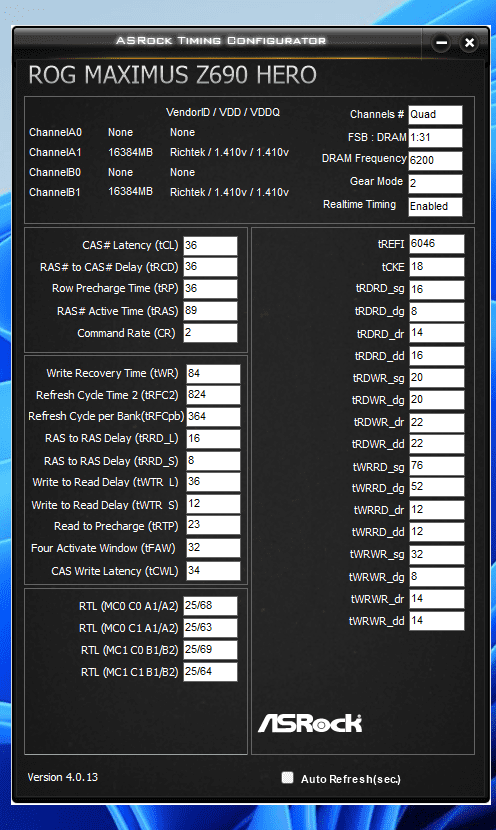The image size is (496, 830).
Task: Click the tRDRD_dd value field
Action: click(437, 356)
